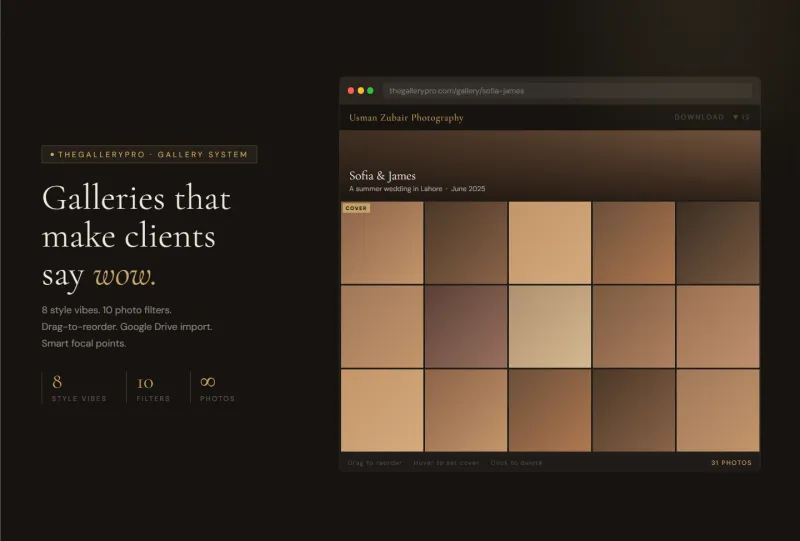Image resolution: width=800 pixels, height=541 pixels.
Task: Select the pale beige thumbnail in middle row
Action: point(550,327)
